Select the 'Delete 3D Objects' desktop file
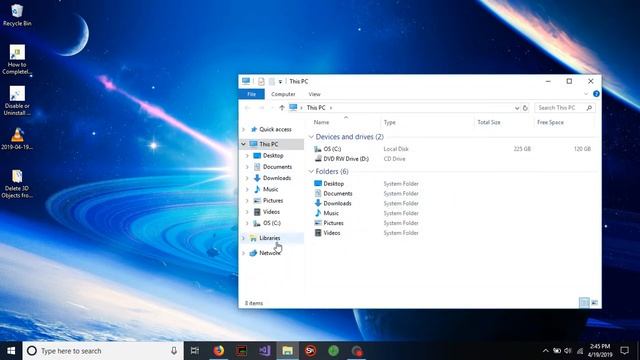 tap(17, 184)
